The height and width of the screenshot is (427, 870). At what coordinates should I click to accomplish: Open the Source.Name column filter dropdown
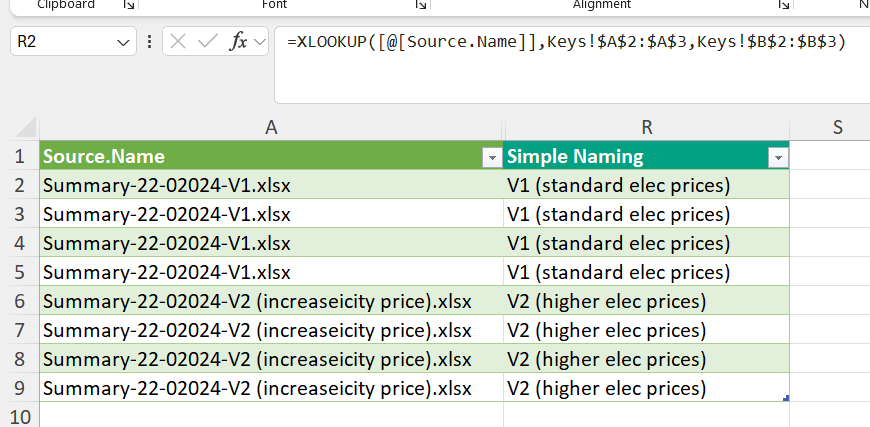(x=491, y=157)
